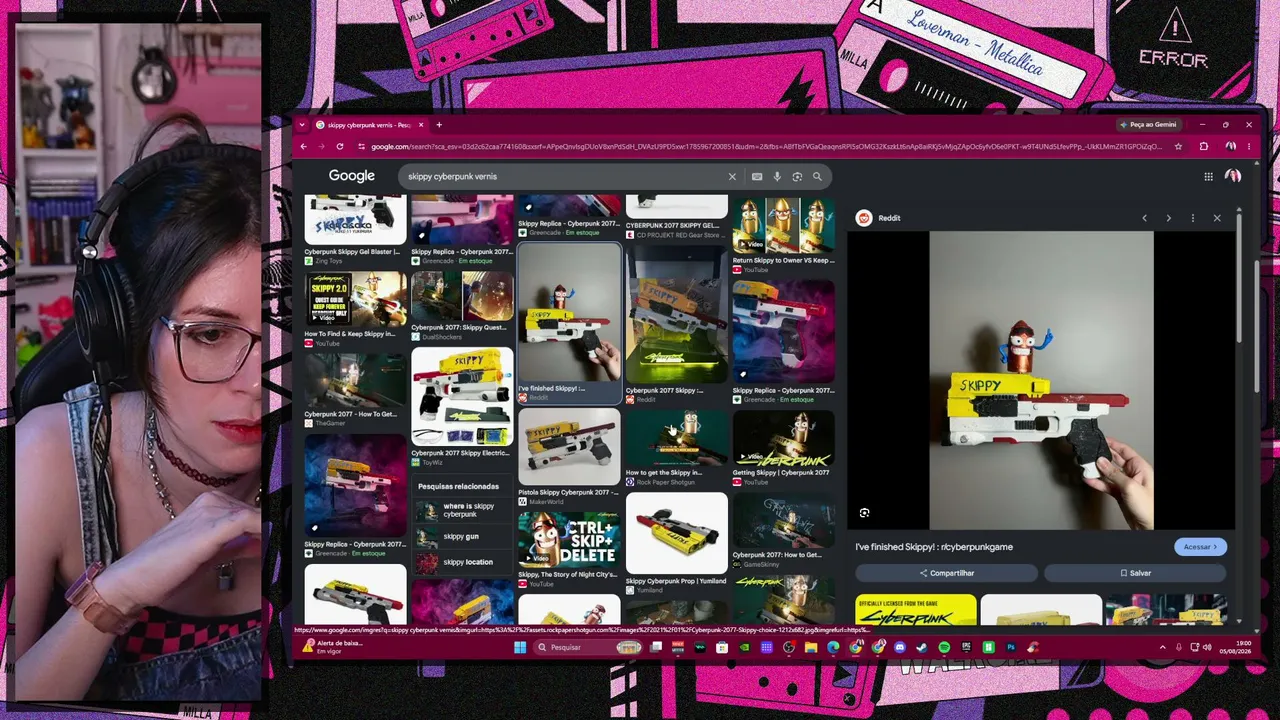
Task: Open the Cyberpunk Skippy Gel Blaster thumbnail
Action: click(355, 221)
